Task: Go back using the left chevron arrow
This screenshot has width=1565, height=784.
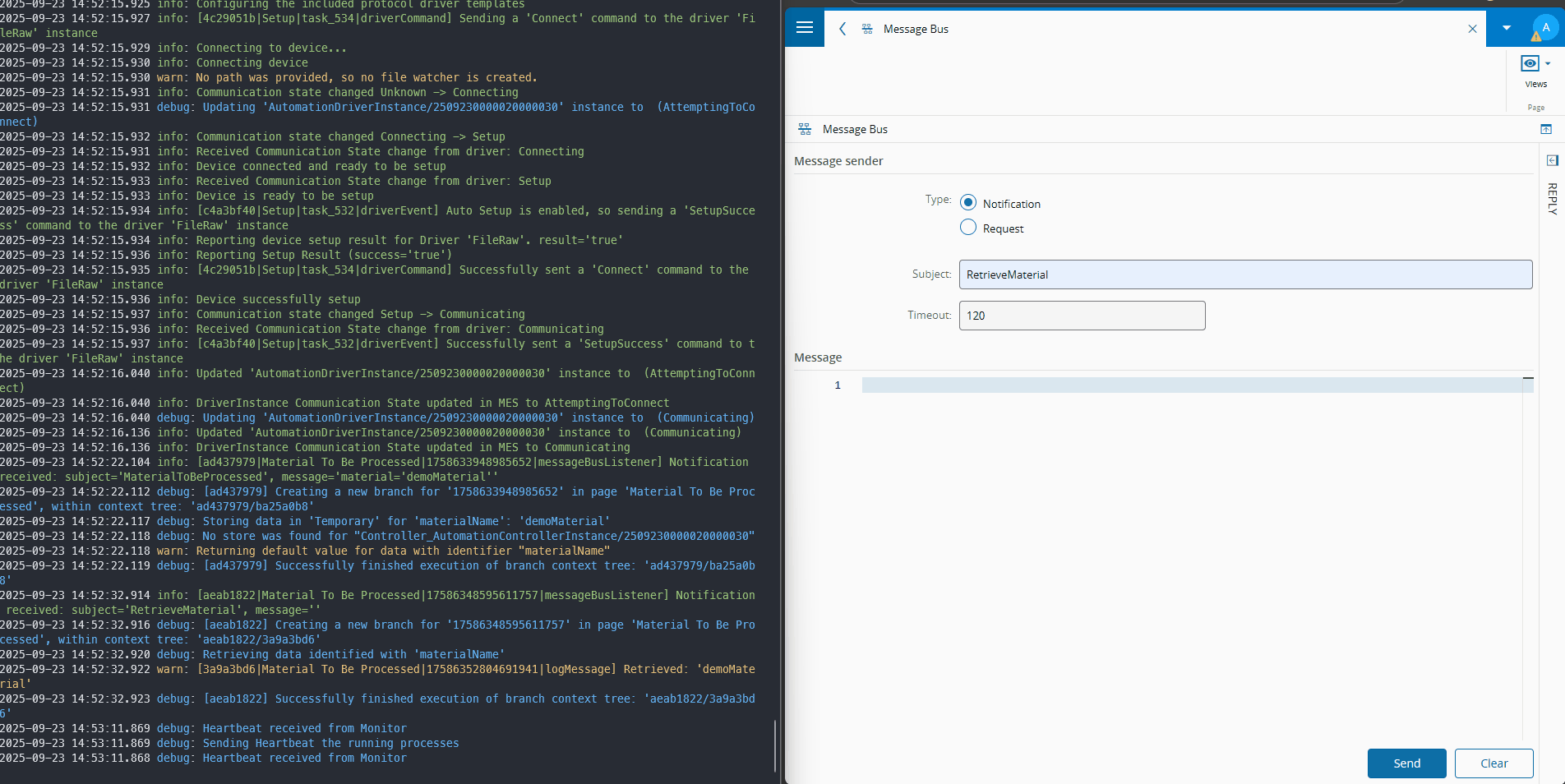Action: coord(843,29)
